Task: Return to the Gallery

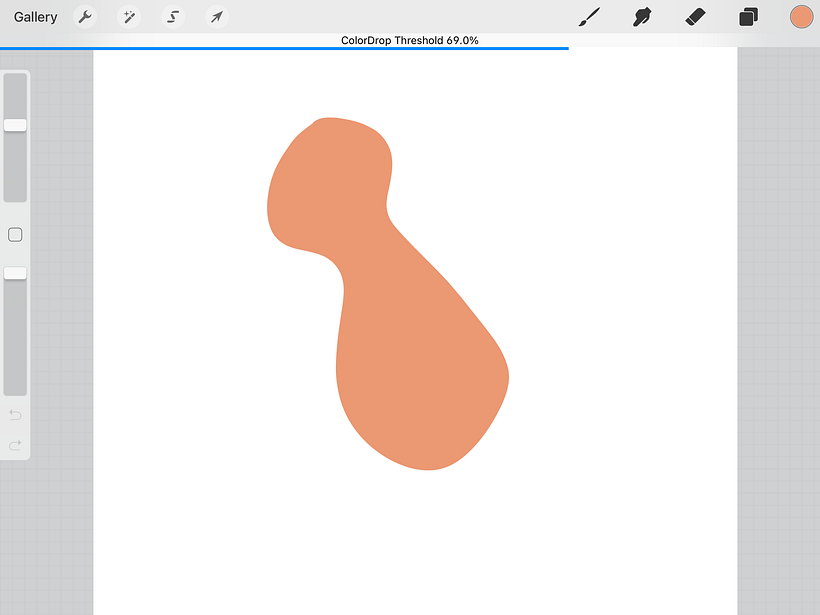Action: tap(36, 17)
